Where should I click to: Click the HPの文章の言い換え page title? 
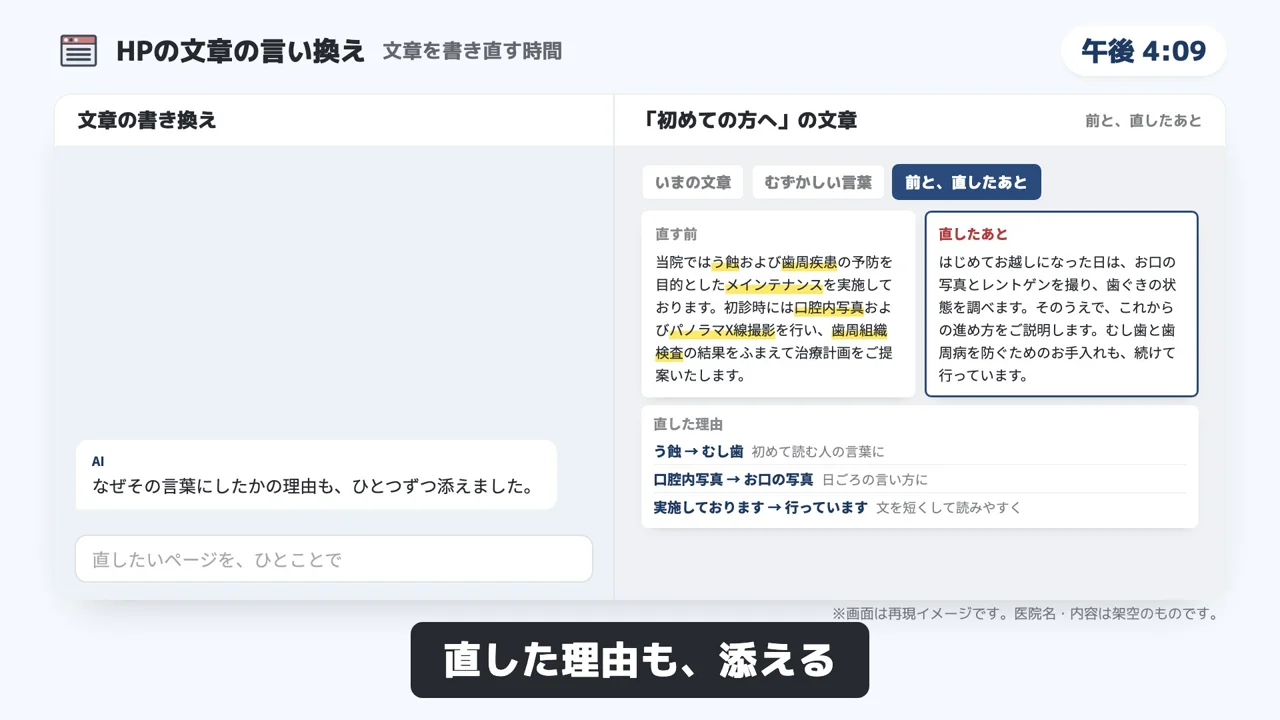(241, 51)
